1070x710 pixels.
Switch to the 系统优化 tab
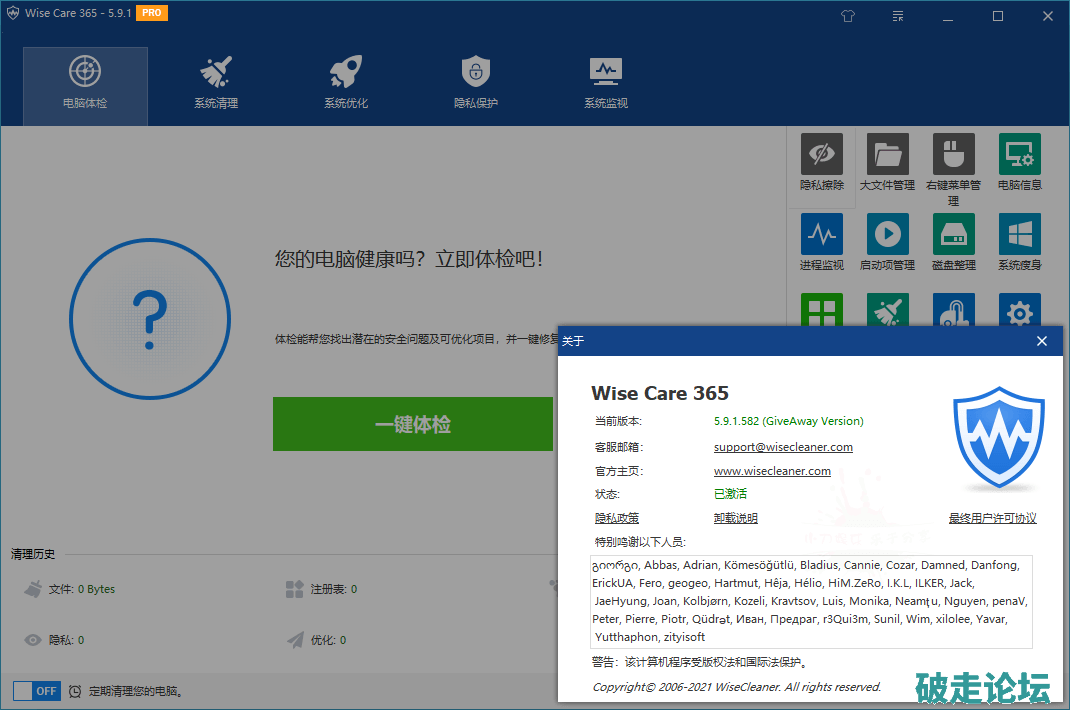[346, 84]
